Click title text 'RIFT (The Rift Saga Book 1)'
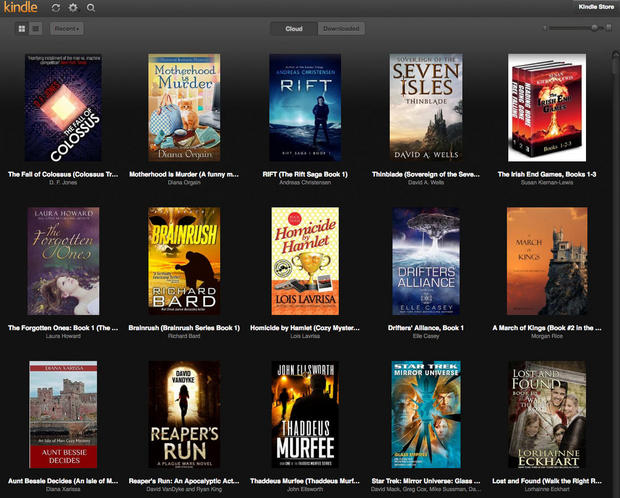The image size is (620, 498). [305, 174]
